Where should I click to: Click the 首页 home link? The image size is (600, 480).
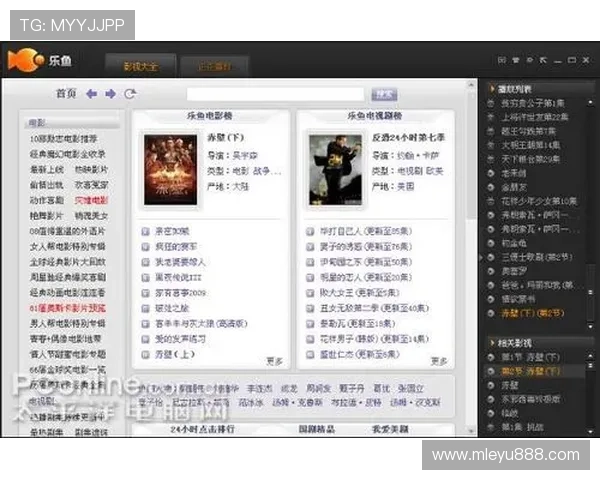(66, 94)
